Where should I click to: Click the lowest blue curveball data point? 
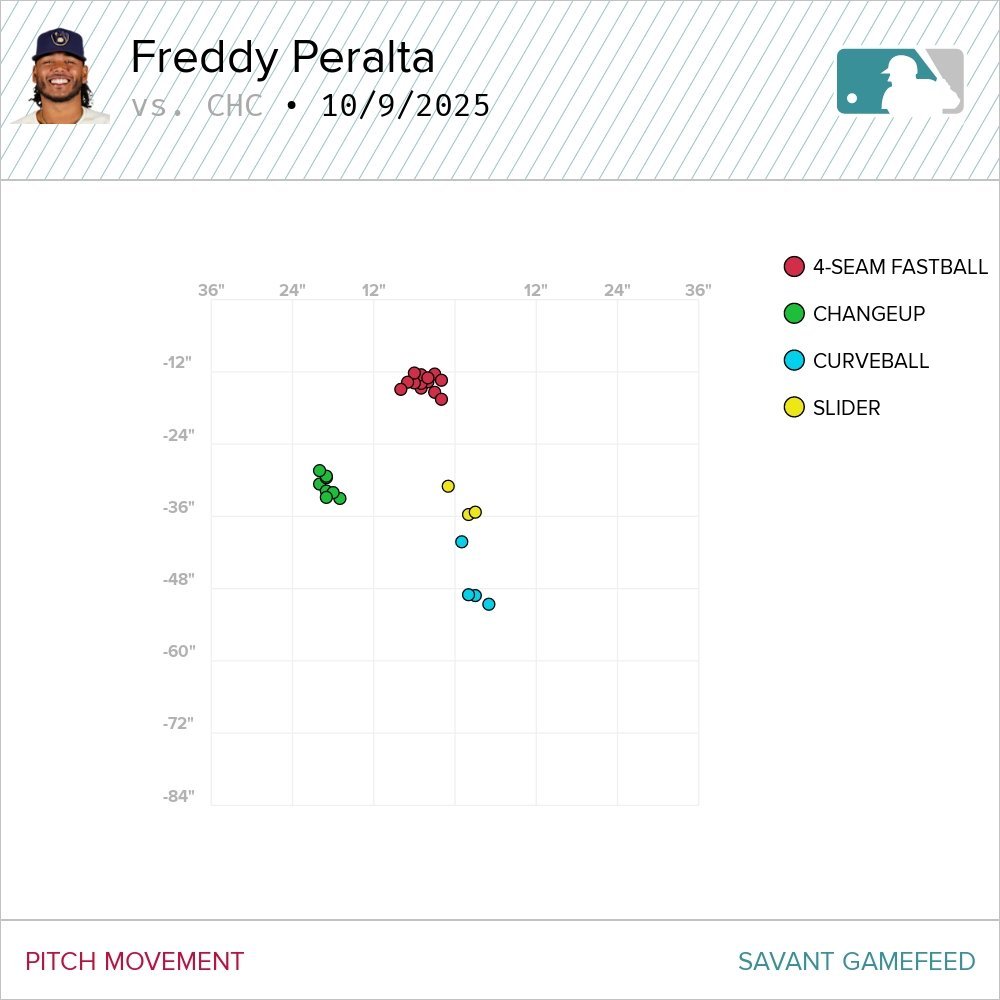click(489, 604)
